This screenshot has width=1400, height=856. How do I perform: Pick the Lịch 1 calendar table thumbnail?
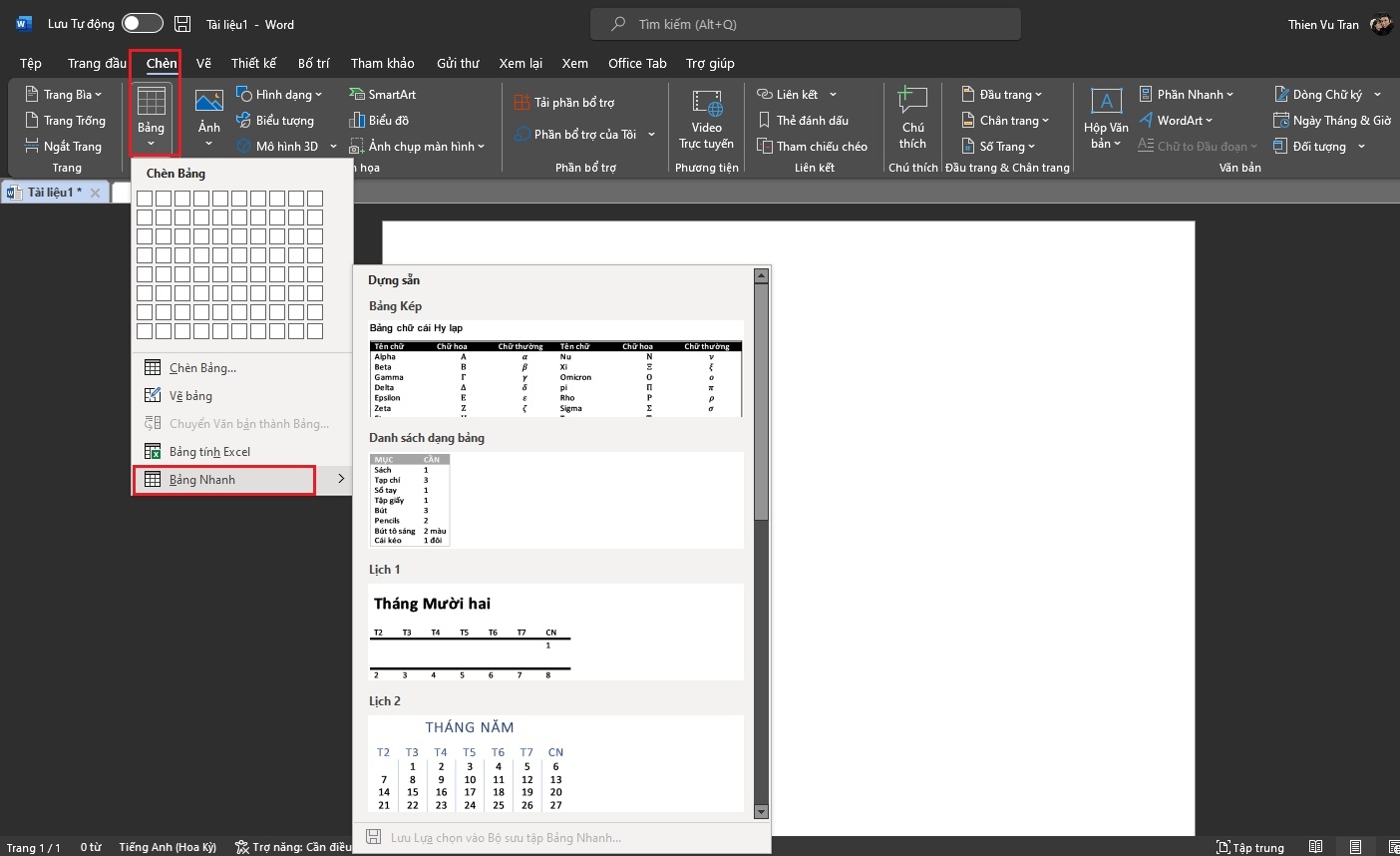point(555,632)
